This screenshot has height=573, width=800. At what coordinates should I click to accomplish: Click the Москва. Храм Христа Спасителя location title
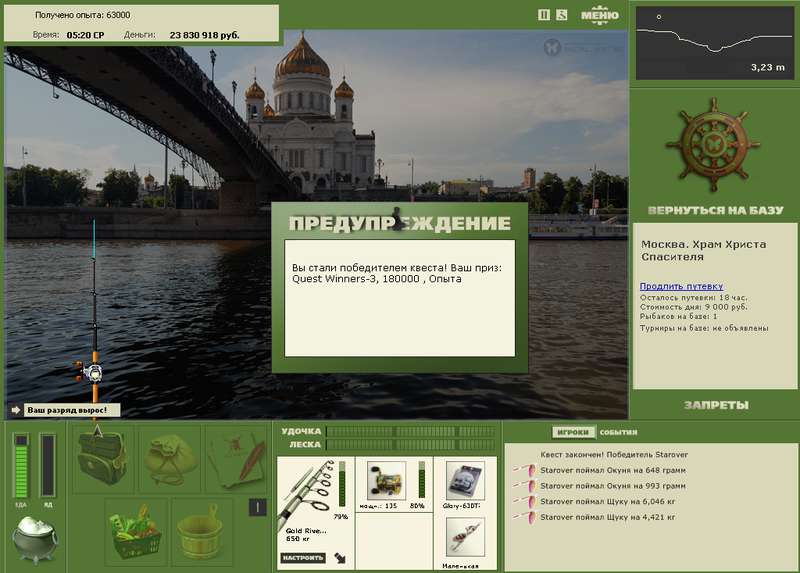704,250
